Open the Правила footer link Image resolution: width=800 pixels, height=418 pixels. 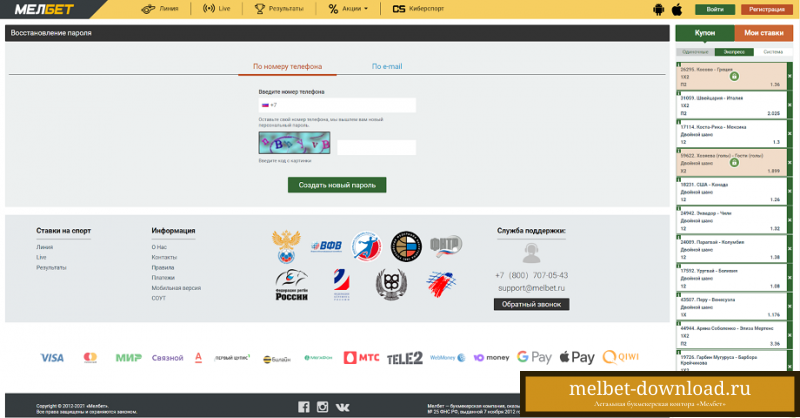coord(163,267)
